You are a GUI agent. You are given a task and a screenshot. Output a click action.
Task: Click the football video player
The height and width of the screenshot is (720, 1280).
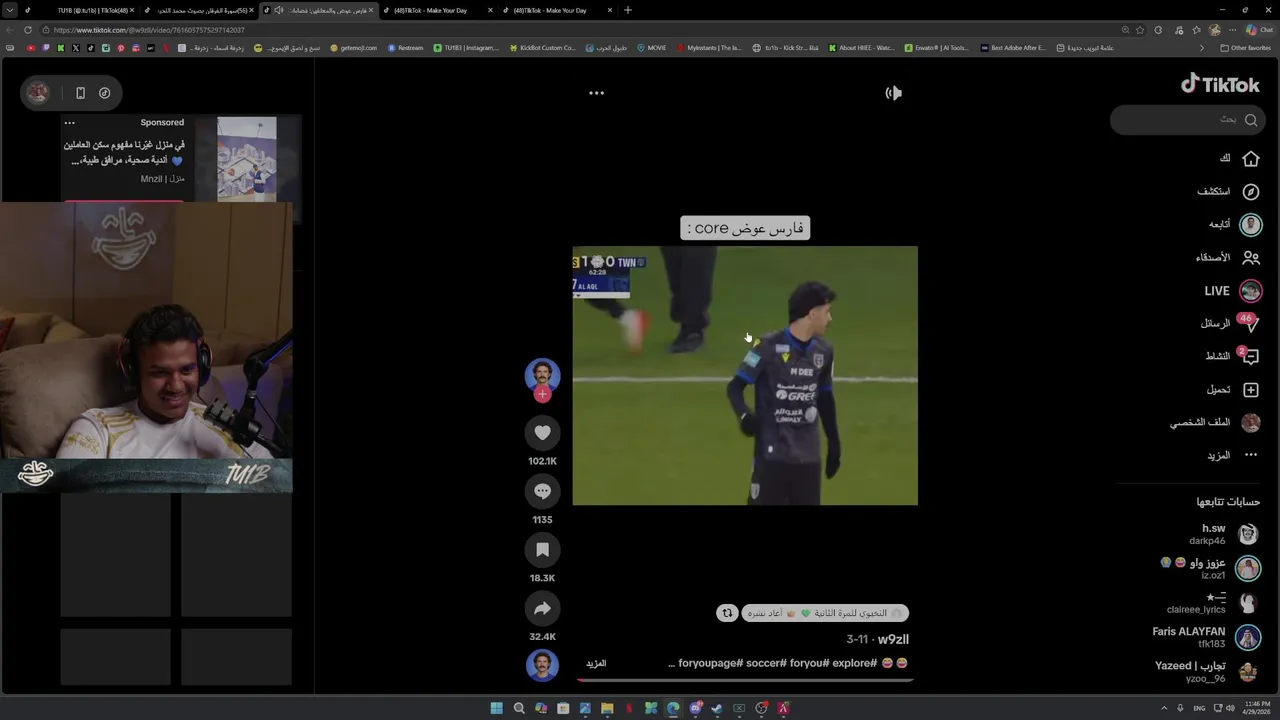(745, 375)
